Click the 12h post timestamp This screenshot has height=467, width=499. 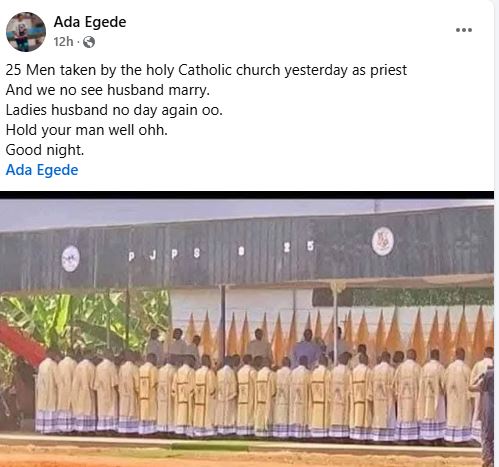pos(63,42)
